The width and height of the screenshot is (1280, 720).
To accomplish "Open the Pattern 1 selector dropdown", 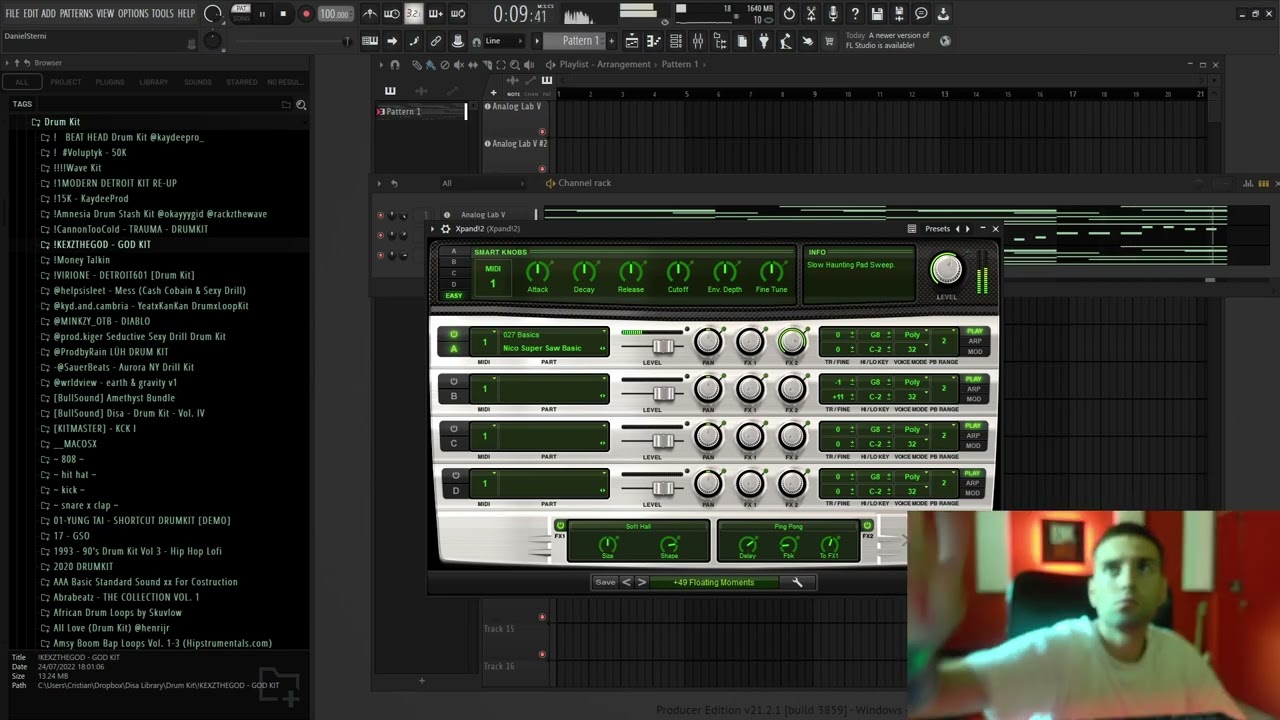I will (580, 41).
